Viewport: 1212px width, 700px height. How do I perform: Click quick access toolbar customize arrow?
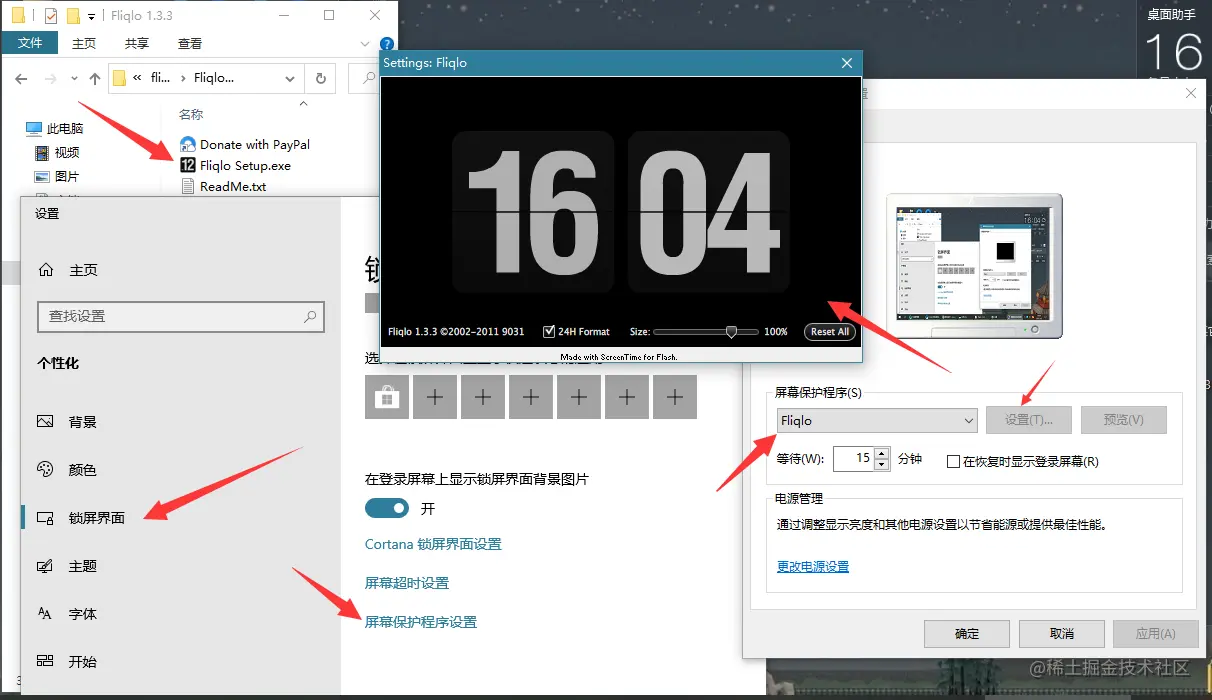click(x=92, y=16)
